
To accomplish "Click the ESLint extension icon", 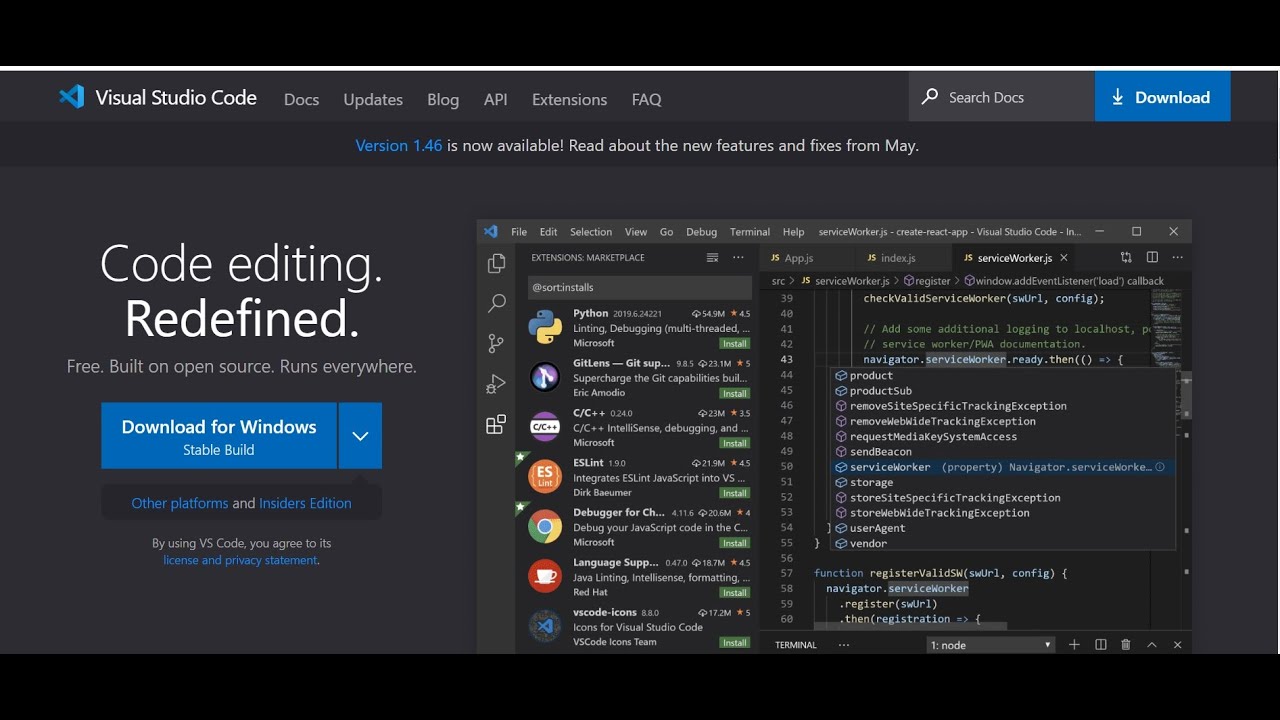I will click(545, 477).
